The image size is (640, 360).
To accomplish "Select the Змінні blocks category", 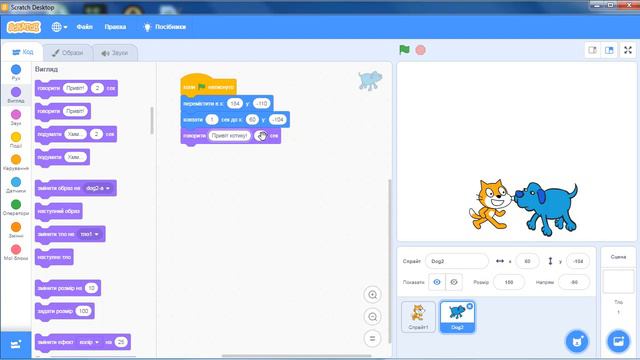I will tap(16, 230).
